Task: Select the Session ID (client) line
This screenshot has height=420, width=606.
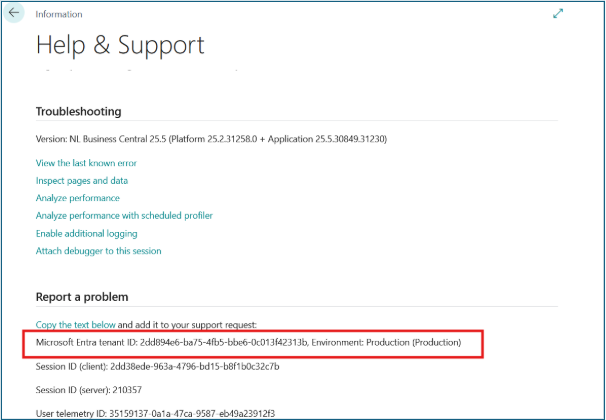Action: pyautogui.click(x=157, y=366)
